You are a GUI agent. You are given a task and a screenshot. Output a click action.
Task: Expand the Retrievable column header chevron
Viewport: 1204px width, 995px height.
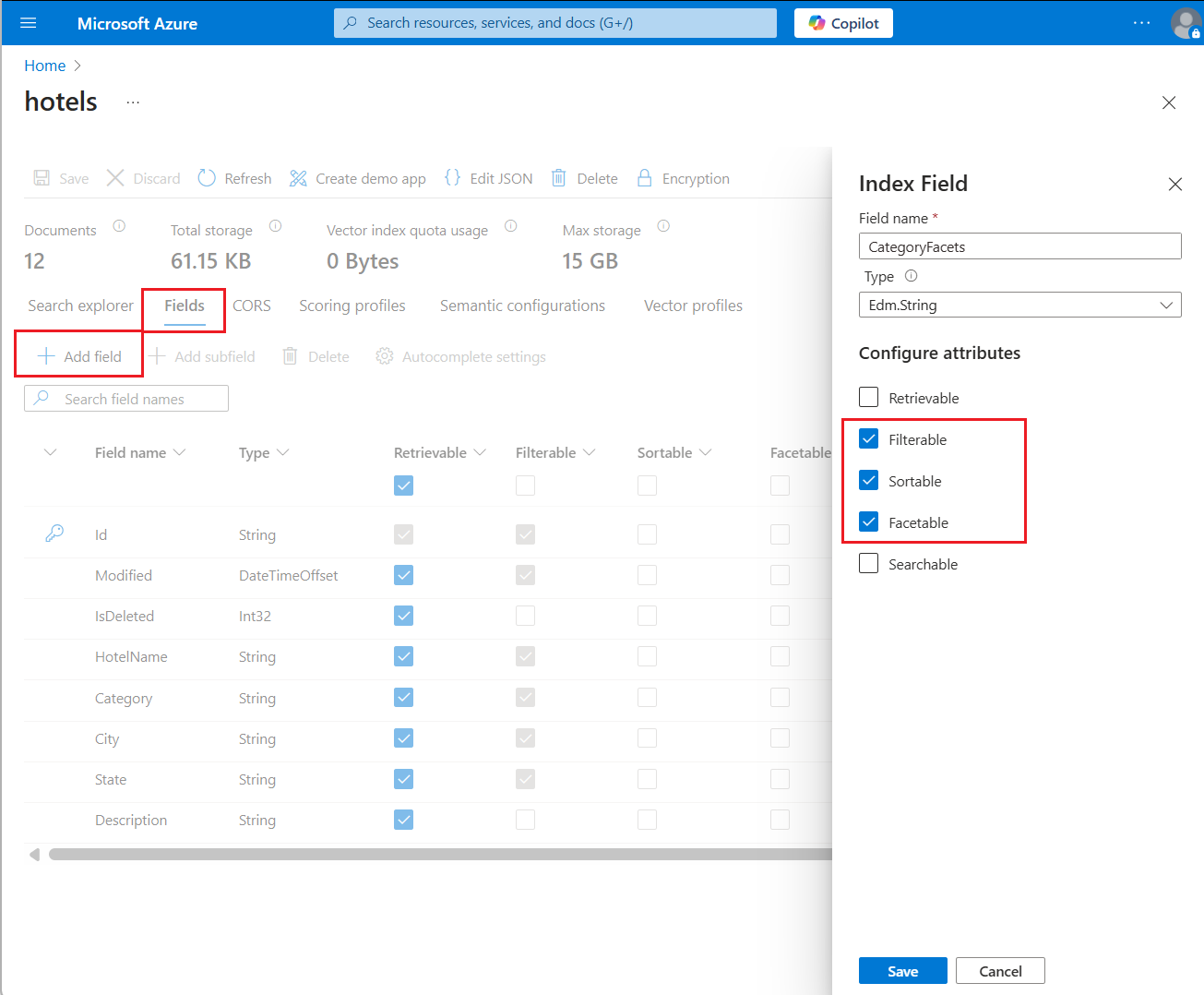click(x=480, y=452)
